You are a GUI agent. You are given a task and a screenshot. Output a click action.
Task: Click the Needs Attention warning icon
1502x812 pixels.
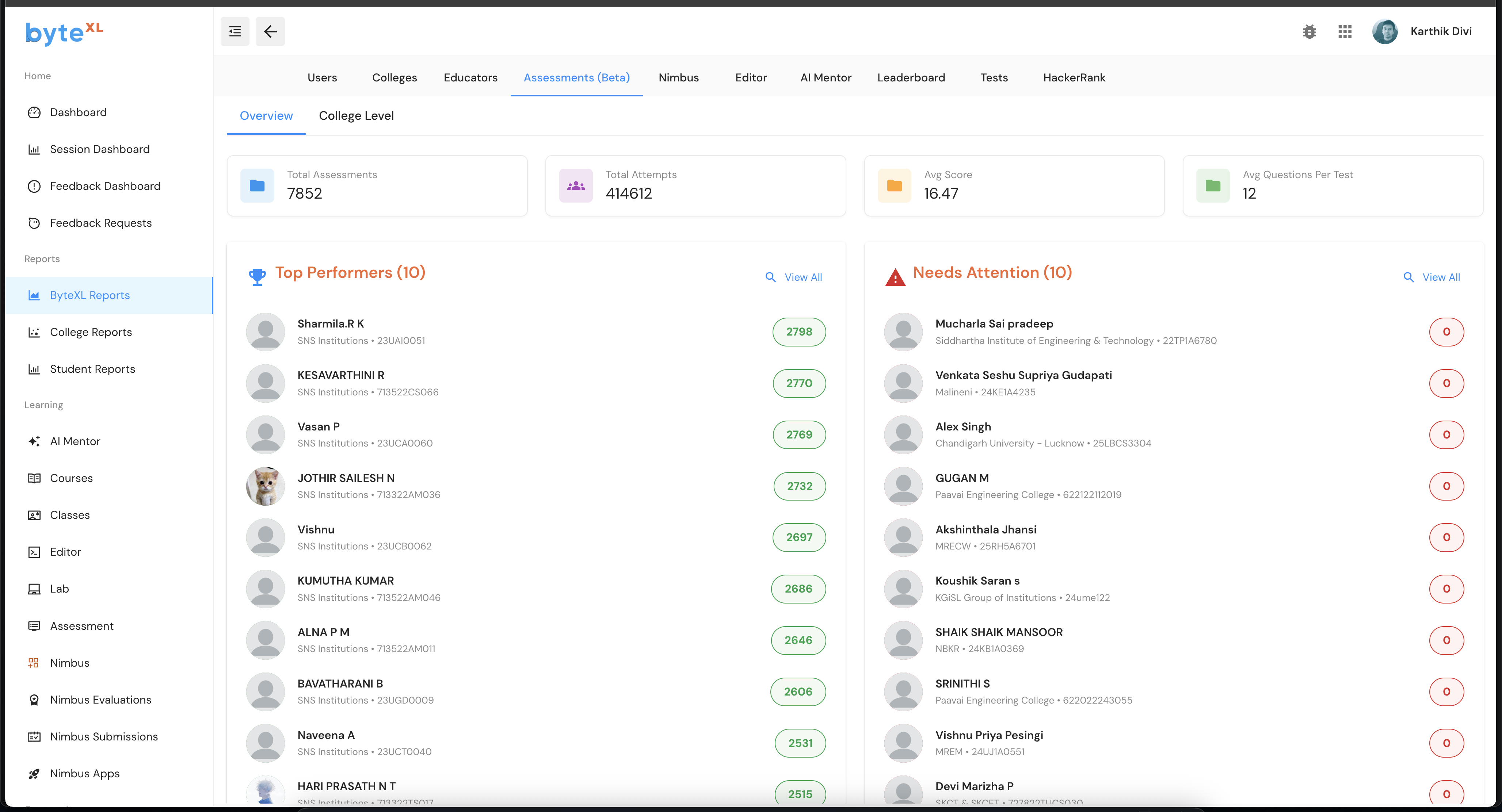(x=895, y=277)
